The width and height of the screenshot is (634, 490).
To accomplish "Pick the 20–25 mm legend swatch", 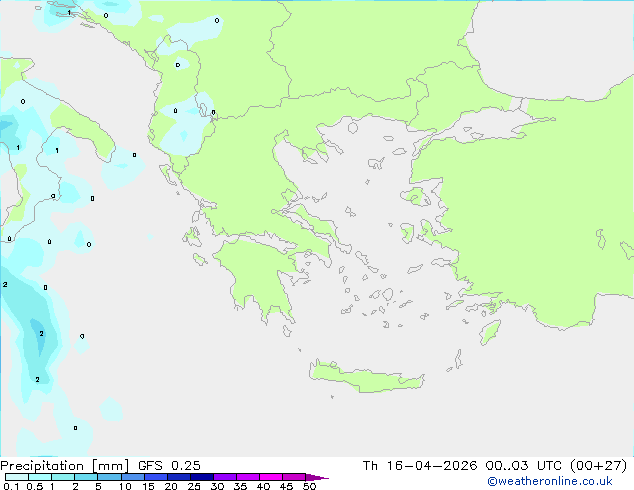I will 179,477.
